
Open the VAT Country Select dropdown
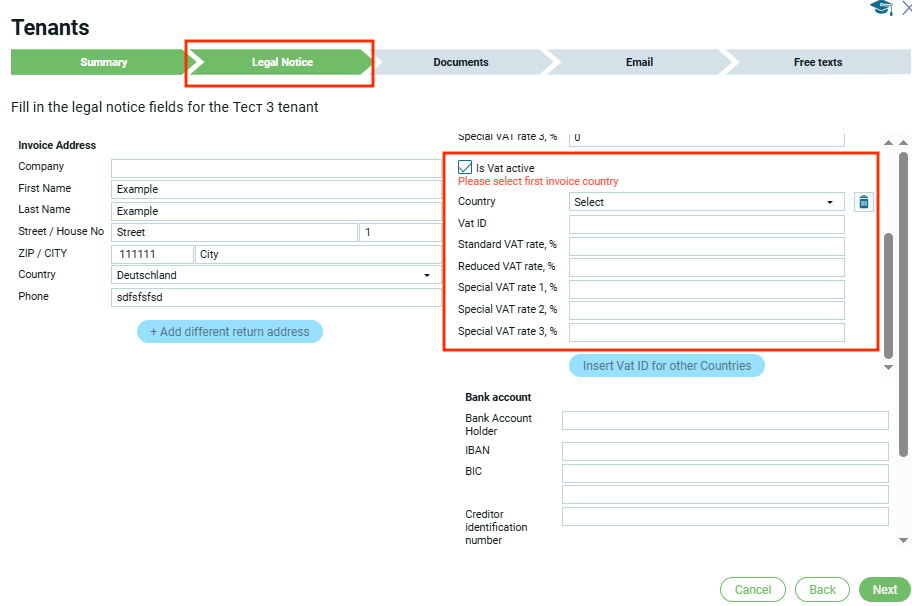tap(706, 202)
